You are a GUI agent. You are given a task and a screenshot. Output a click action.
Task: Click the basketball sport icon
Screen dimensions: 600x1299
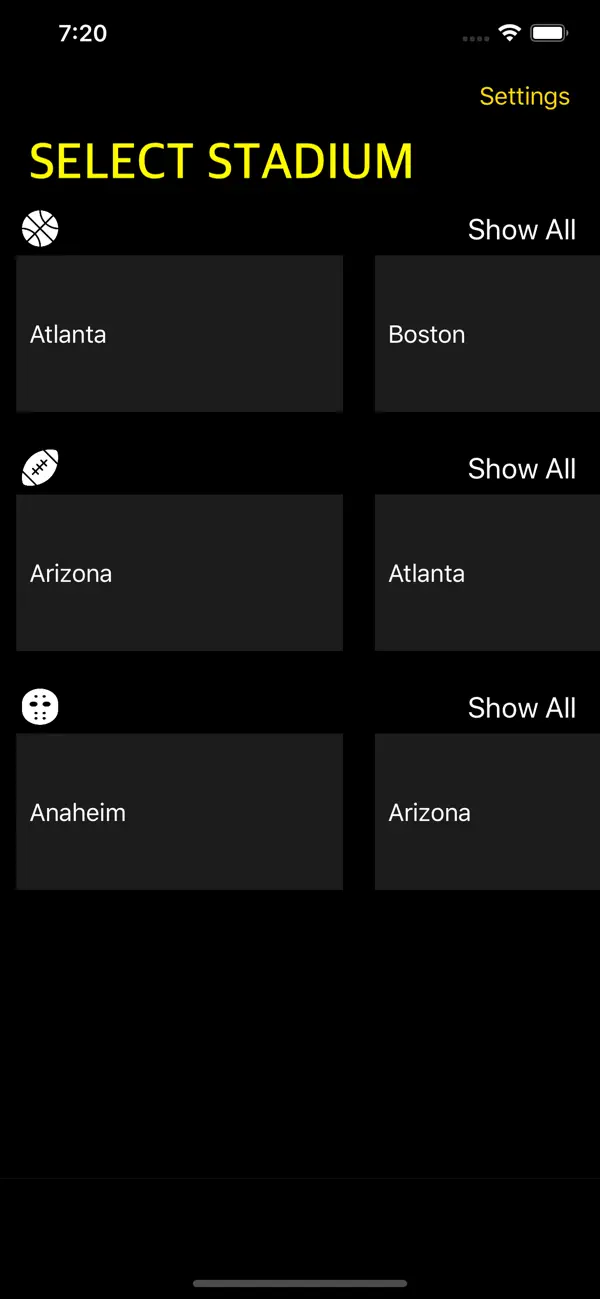(40, 228)
